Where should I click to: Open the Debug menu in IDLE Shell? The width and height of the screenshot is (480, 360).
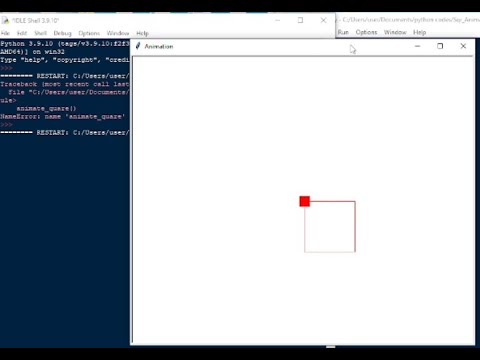click(62, 33)
